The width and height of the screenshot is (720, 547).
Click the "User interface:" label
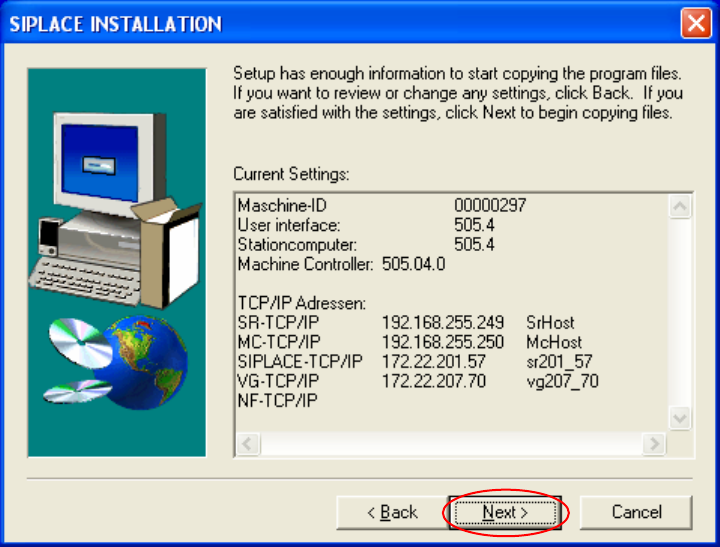[289, 225]
